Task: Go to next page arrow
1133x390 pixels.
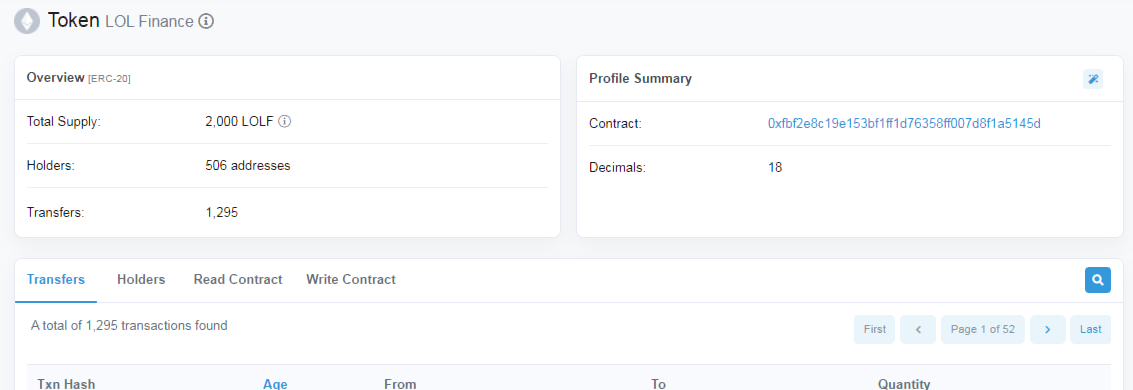Action: [1048, 329]
